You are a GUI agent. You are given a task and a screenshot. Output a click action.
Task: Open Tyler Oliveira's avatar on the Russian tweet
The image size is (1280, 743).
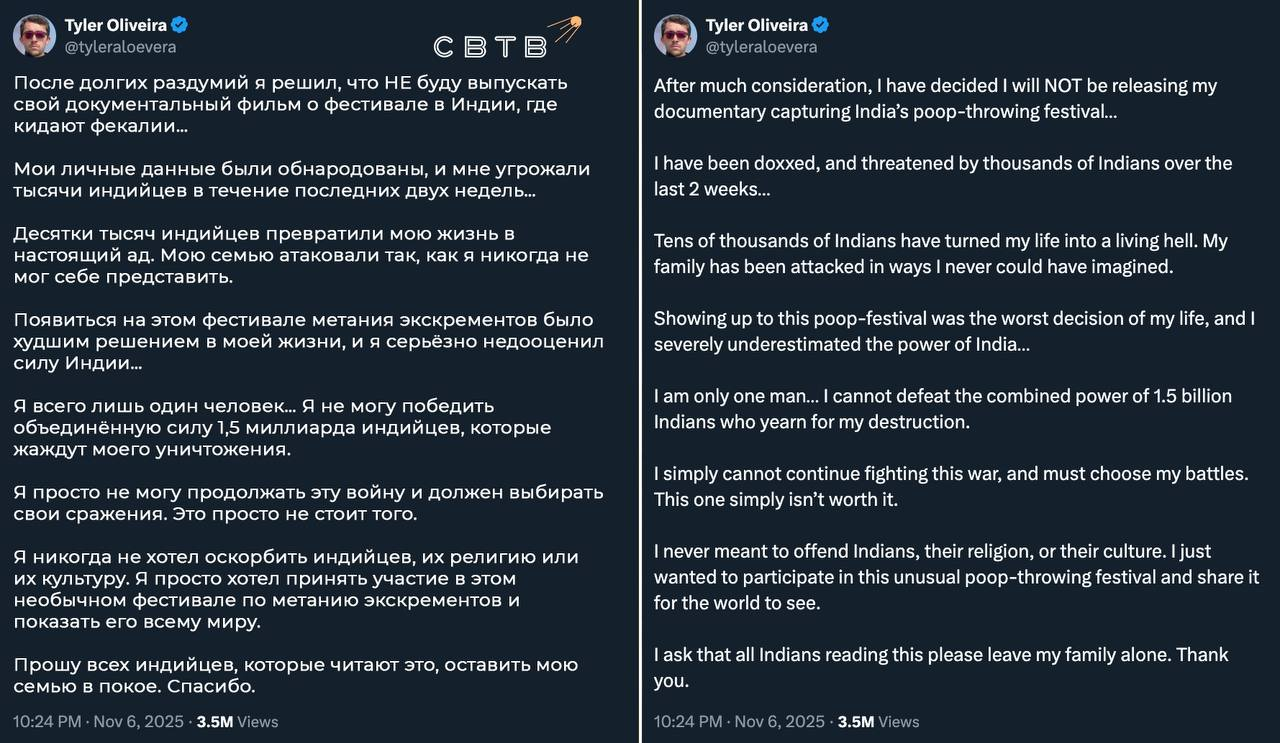34,36
